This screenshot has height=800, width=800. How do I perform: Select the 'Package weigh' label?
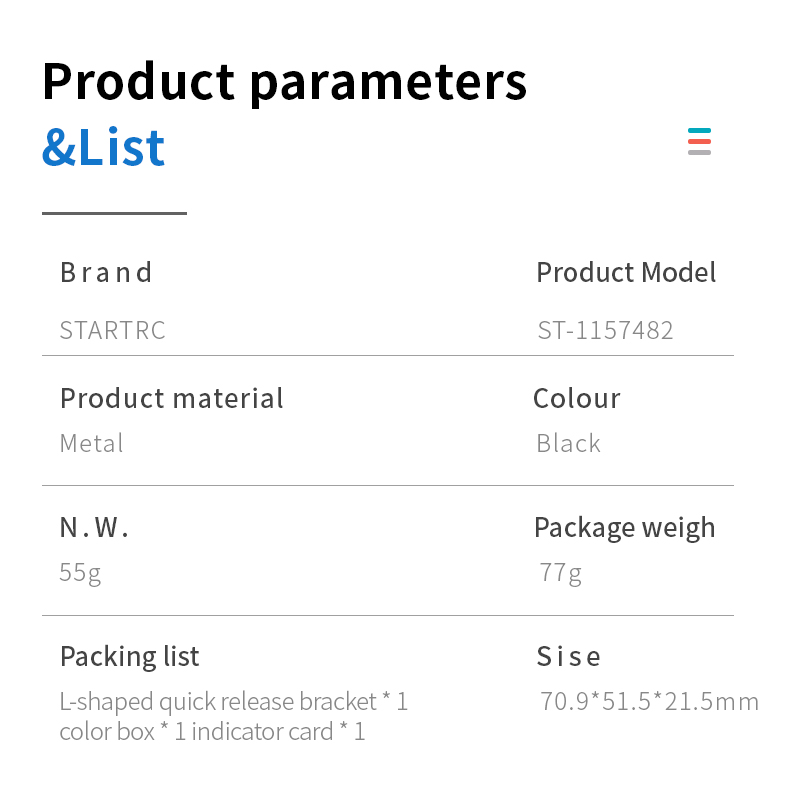pyautogui.click(x=624, y=527)
